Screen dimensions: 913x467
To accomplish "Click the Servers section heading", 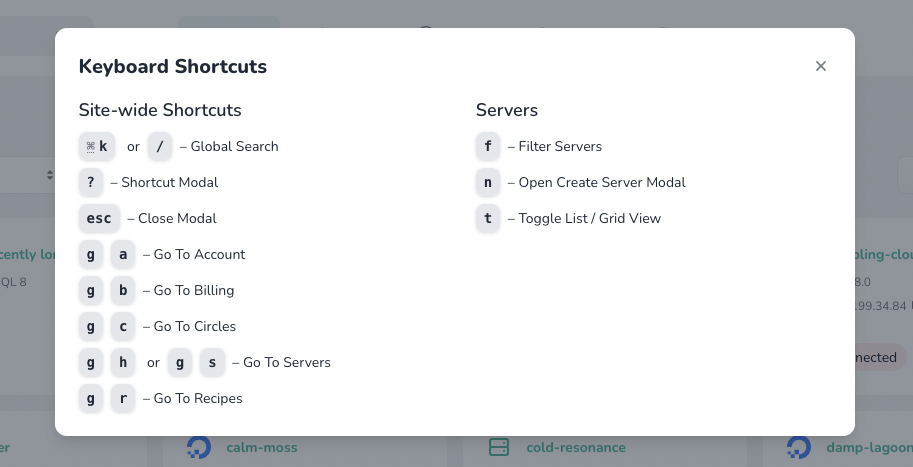I will [507, 110].
